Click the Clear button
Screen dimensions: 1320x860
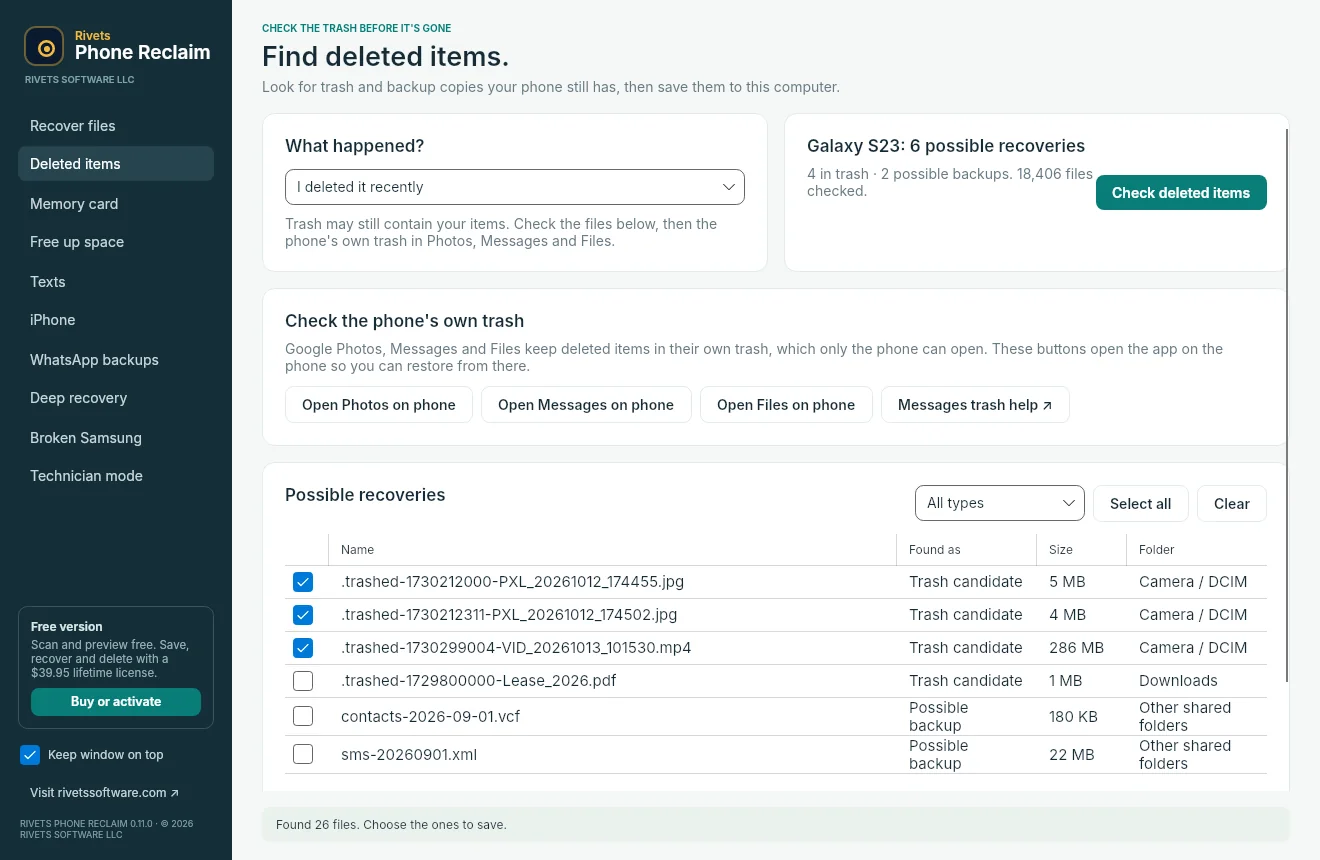click(x=1232, y=504)
